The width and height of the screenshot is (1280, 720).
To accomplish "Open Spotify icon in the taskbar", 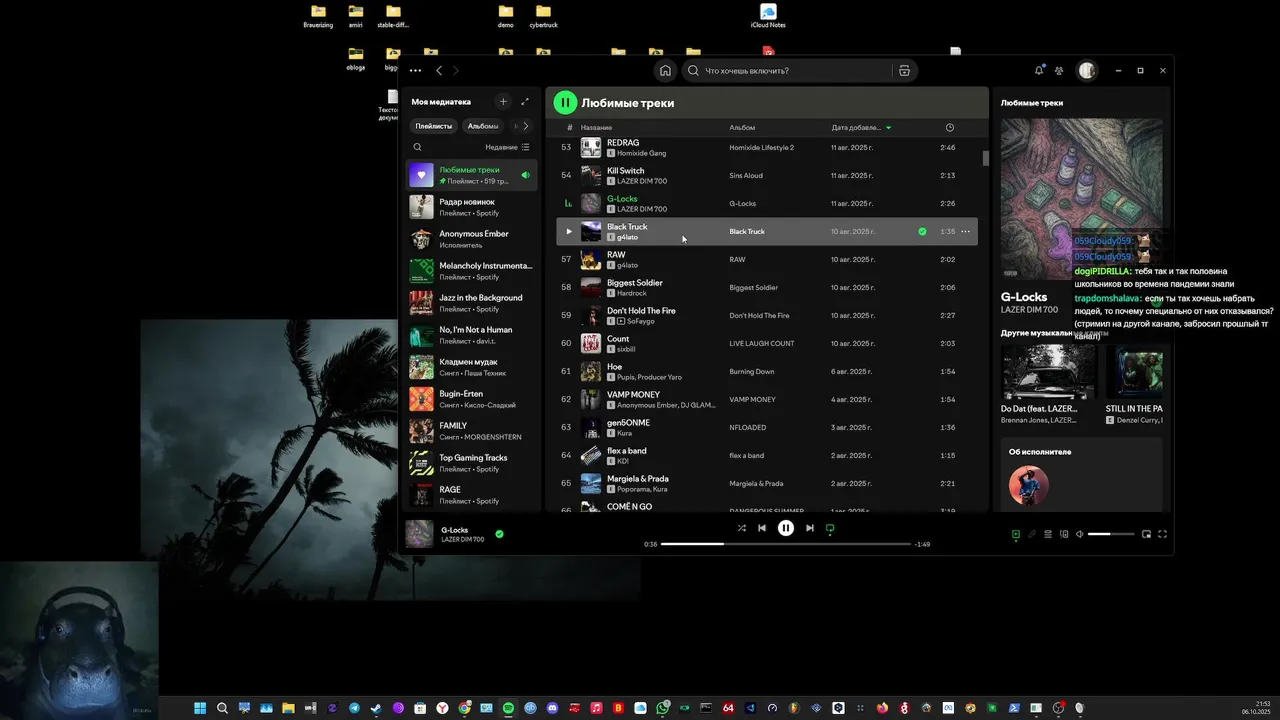I will (x=508, y=708).
